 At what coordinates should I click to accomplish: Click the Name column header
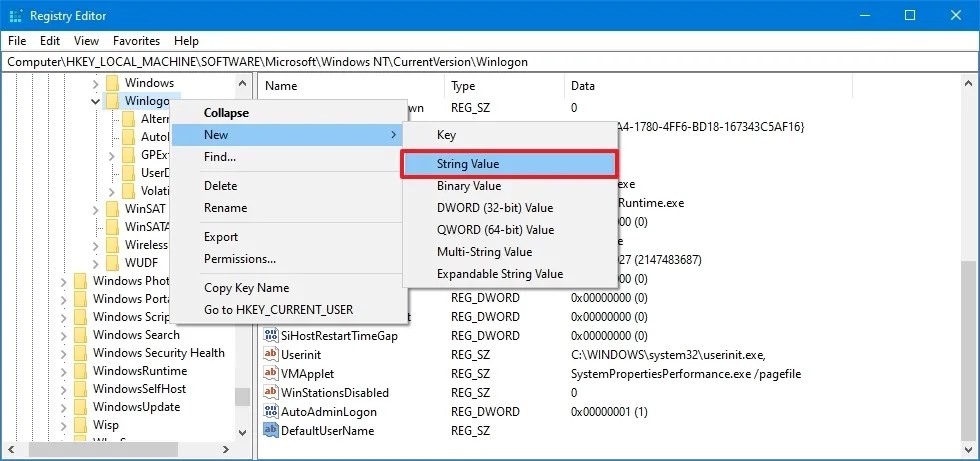pyautogui.click(x=351, y=86)
